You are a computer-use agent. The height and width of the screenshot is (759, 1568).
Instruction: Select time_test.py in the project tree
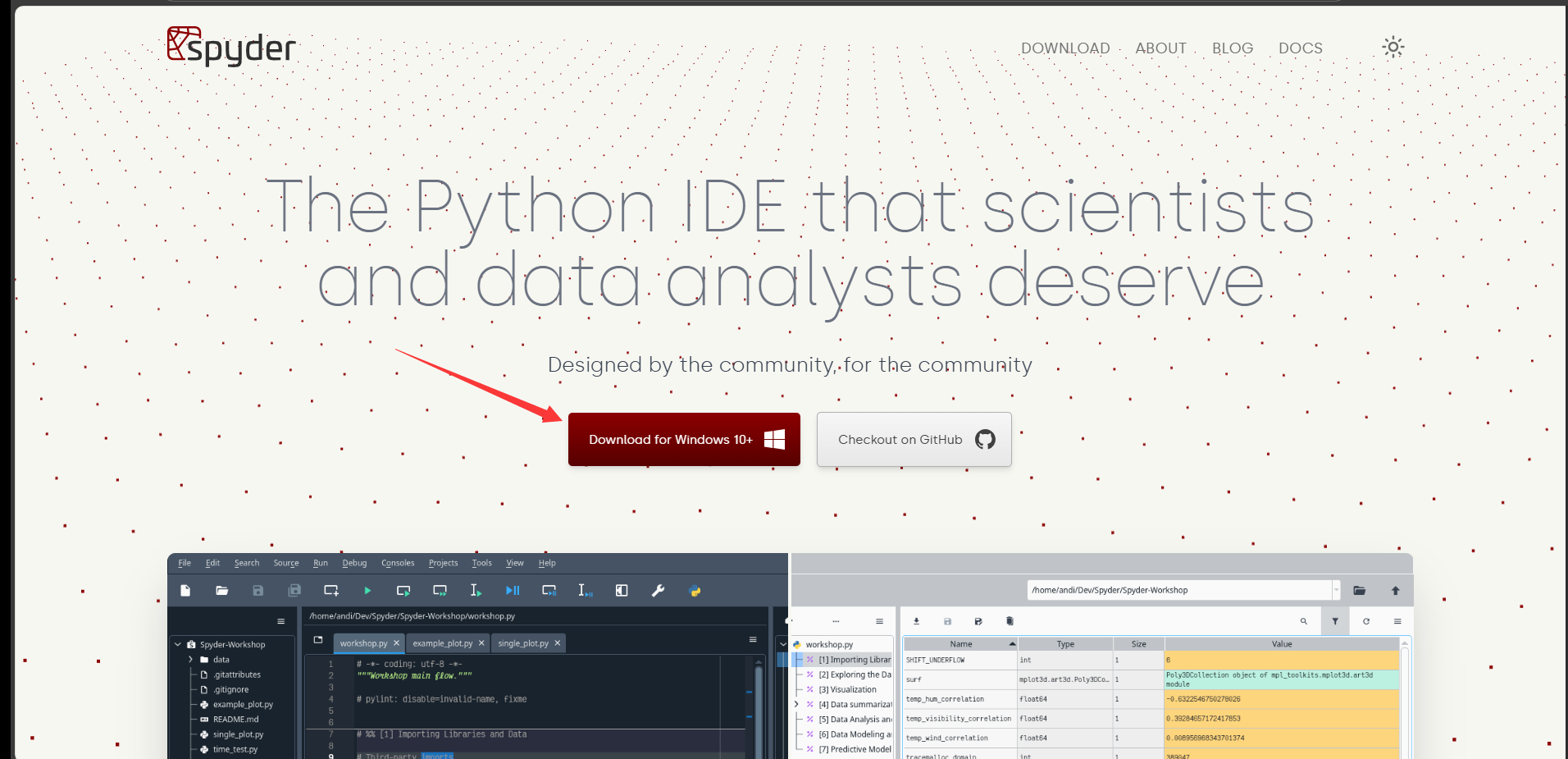pyautogui.click(x=235, y=749)
